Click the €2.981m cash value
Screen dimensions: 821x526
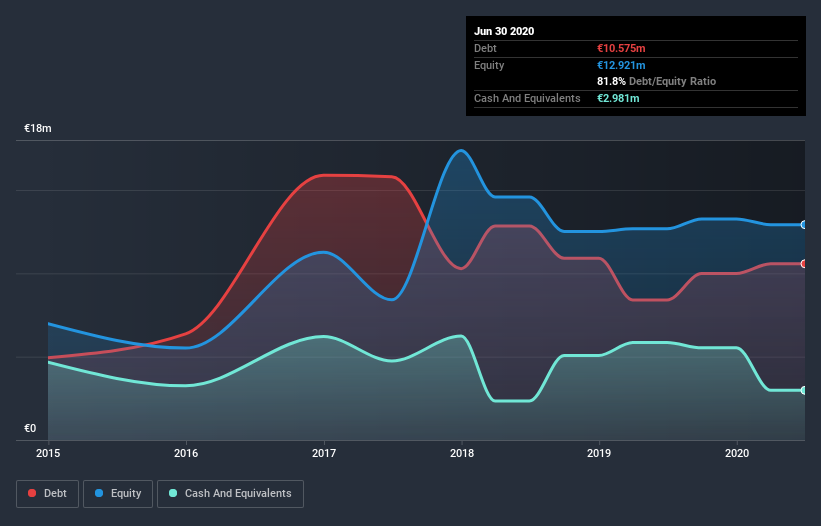click(618, 98)
